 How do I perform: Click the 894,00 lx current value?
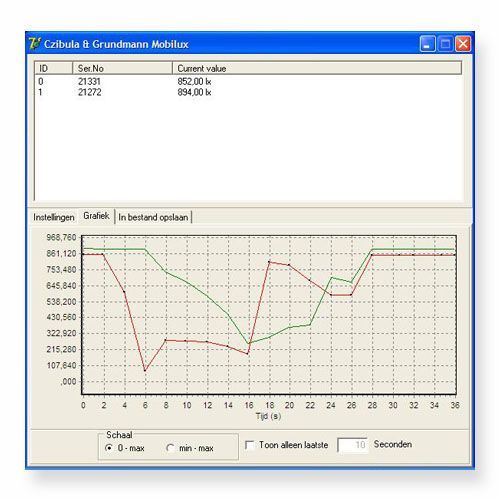194,92
